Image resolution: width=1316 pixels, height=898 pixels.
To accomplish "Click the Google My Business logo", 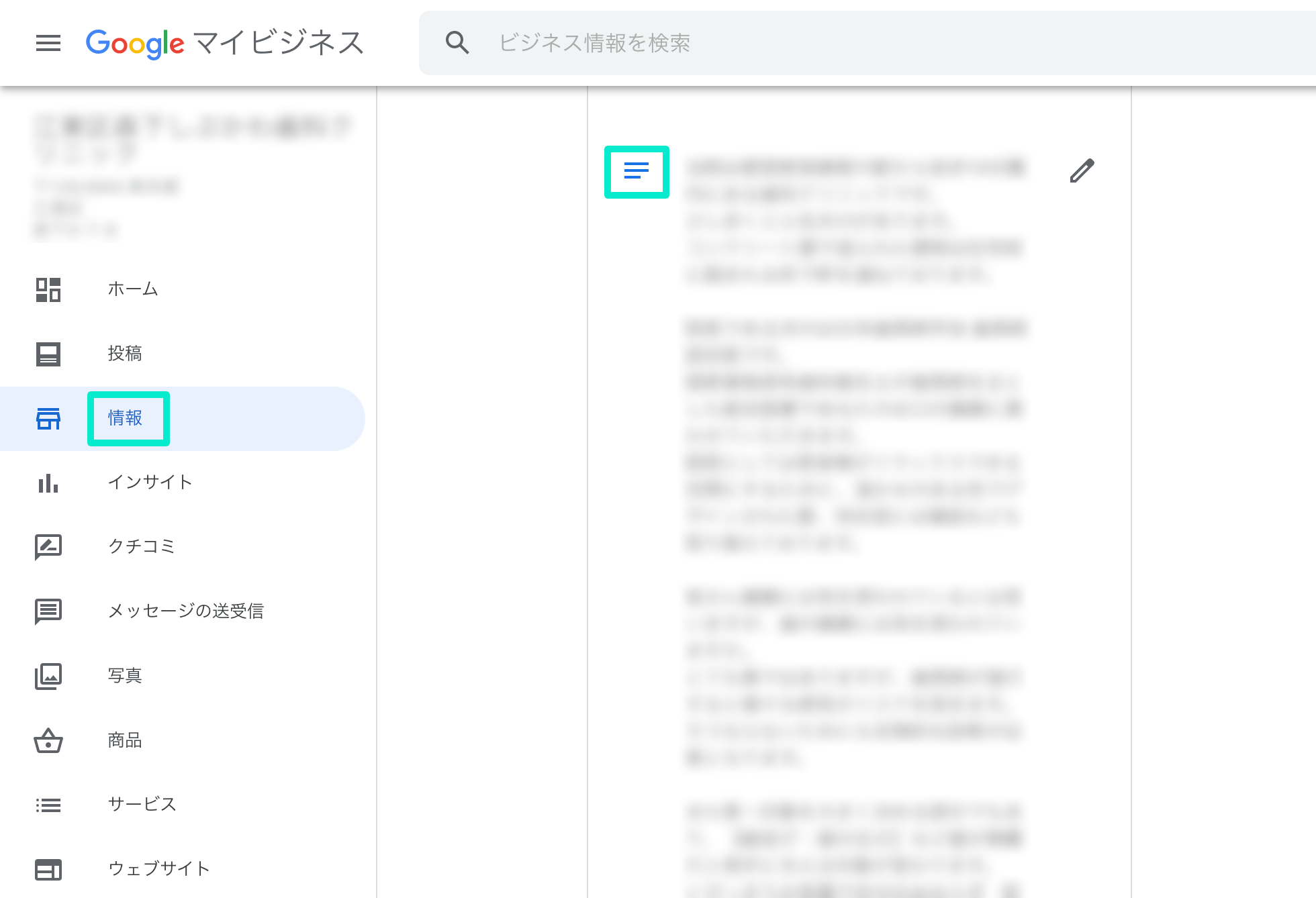I will 225,44.
